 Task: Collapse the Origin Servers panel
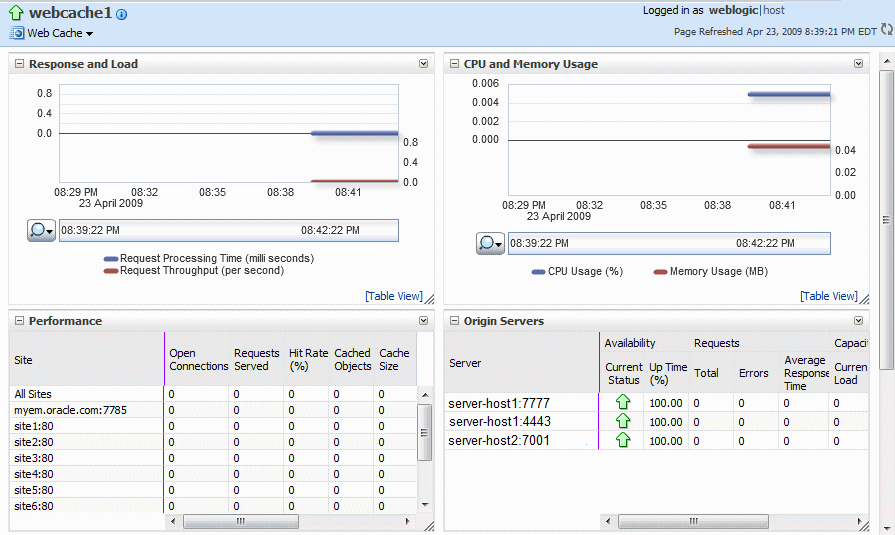(x=454, y=321)
